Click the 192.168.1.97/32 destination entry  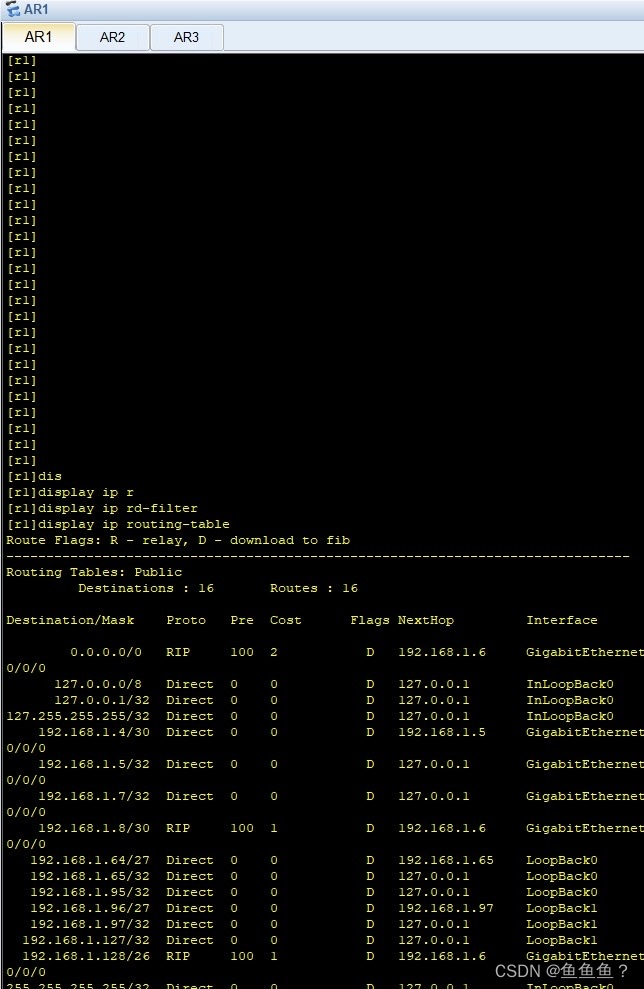point(90,925)
